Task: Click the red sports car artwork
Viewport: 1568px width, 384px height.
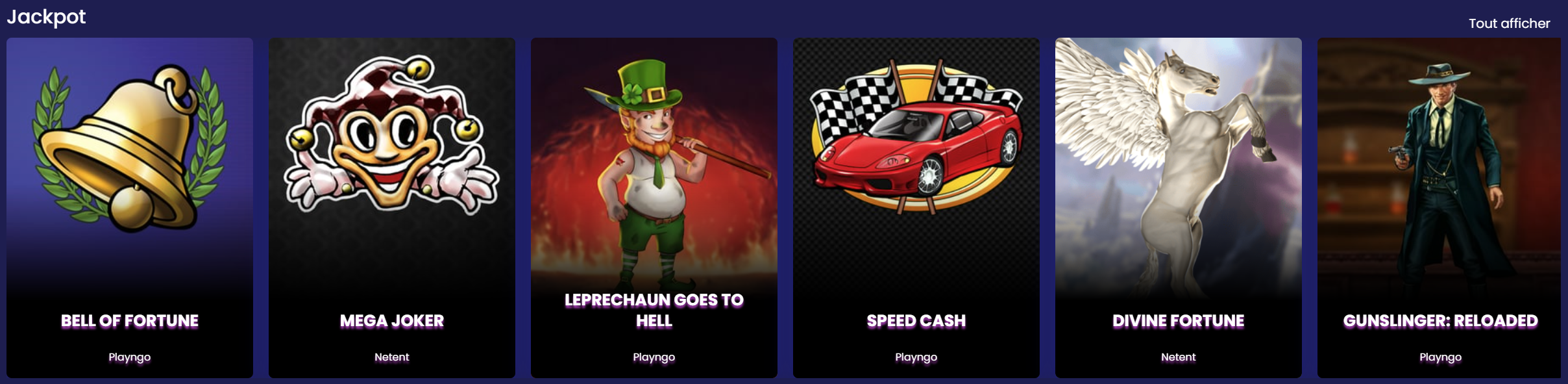Action: tap(916, 138)
